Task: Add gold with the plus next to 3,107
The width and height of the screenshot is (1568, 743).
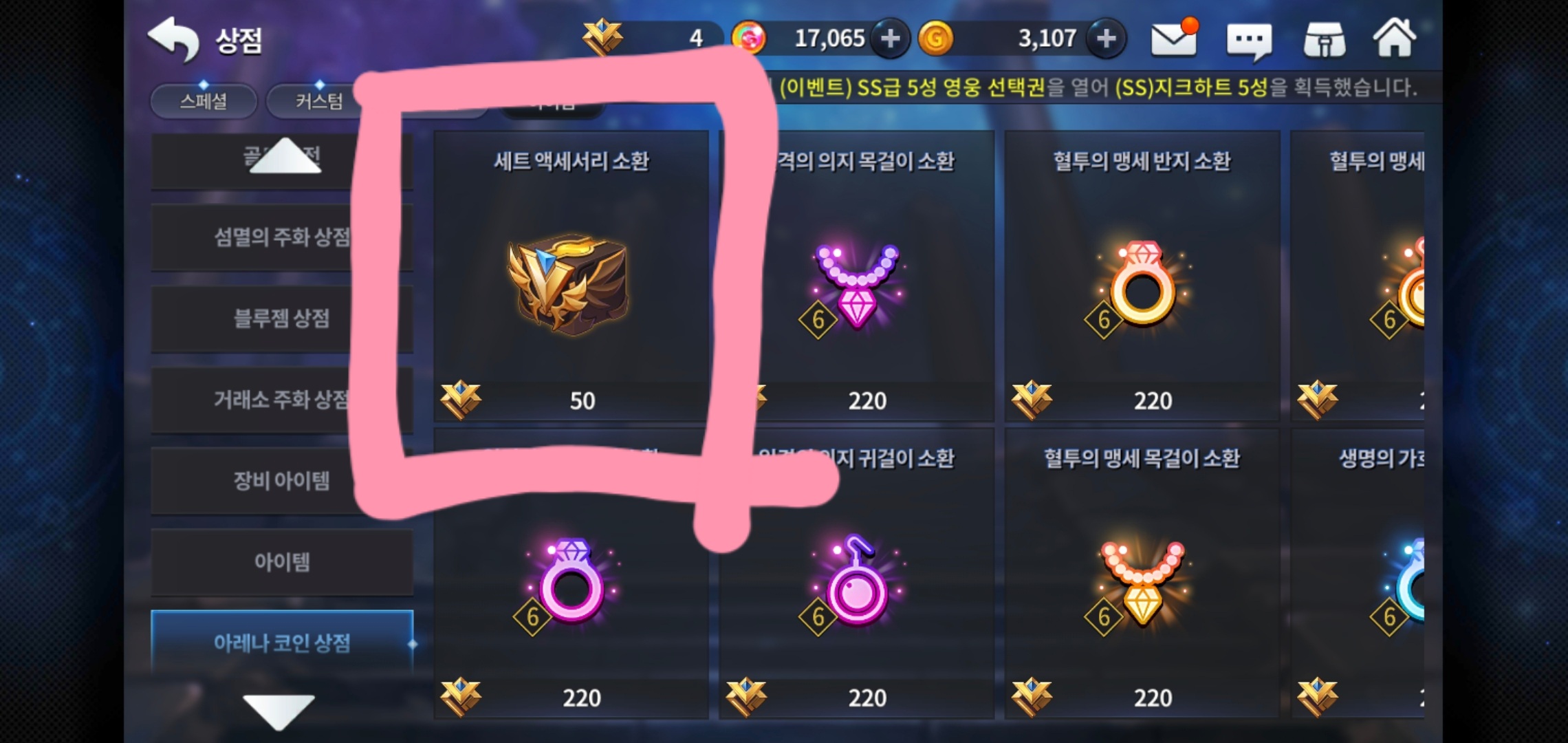Action: 1106,38
